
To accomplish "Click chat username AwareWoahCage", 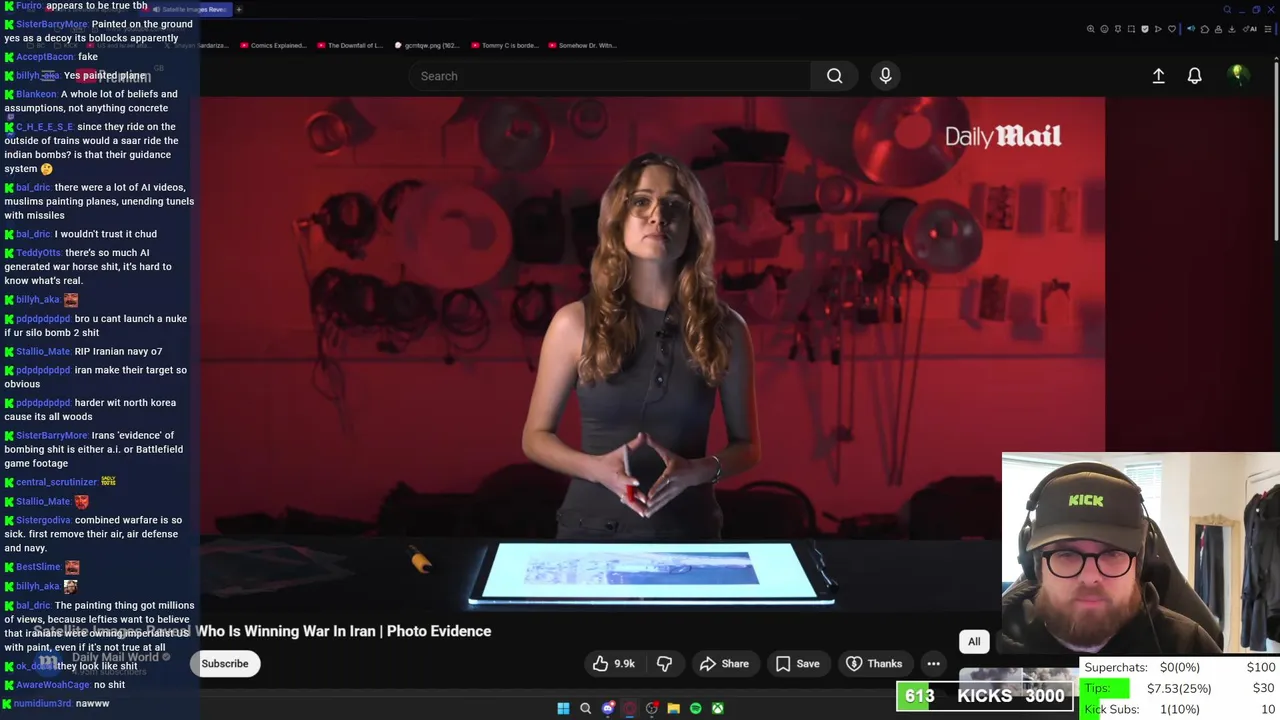I will tap(53, 685).
